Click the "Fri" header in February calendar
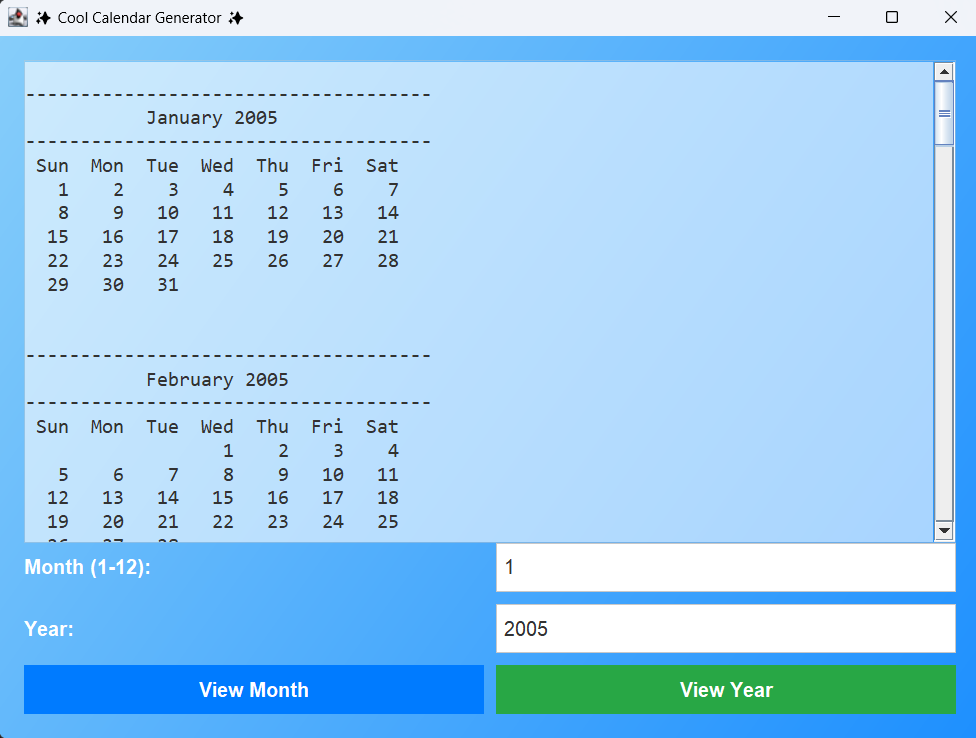Screen dimensions: 976x738 327,427
